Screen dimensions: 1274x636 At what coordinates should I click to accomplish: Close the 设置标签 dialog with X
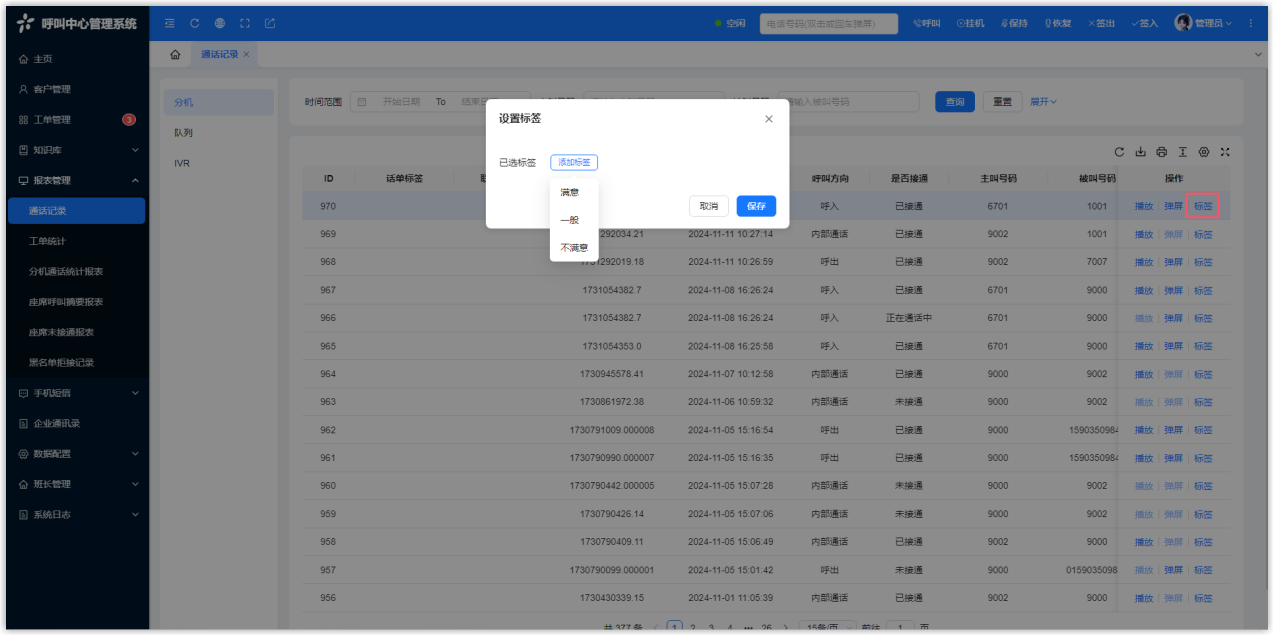tap(768, 119)
